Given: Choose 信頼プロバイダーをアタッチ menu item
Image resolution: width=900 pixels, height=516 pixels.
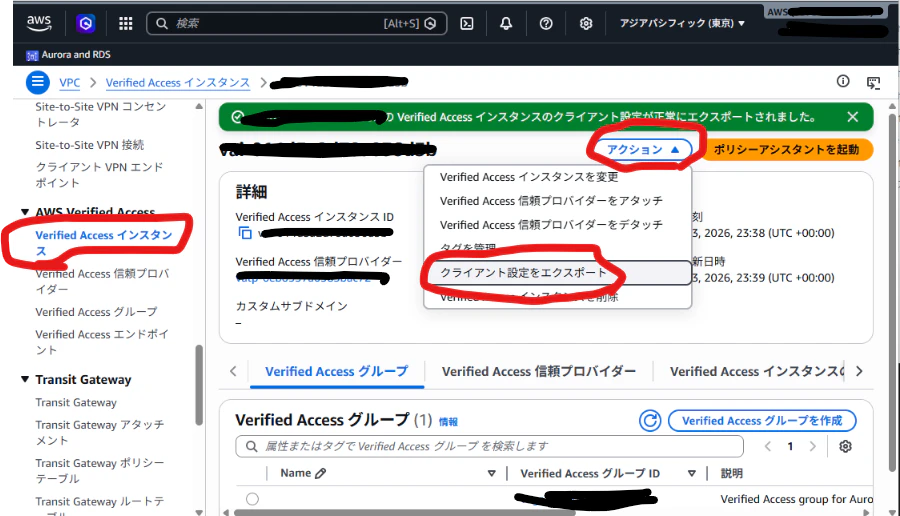Looking at the screenshot, I should [557, 201].
